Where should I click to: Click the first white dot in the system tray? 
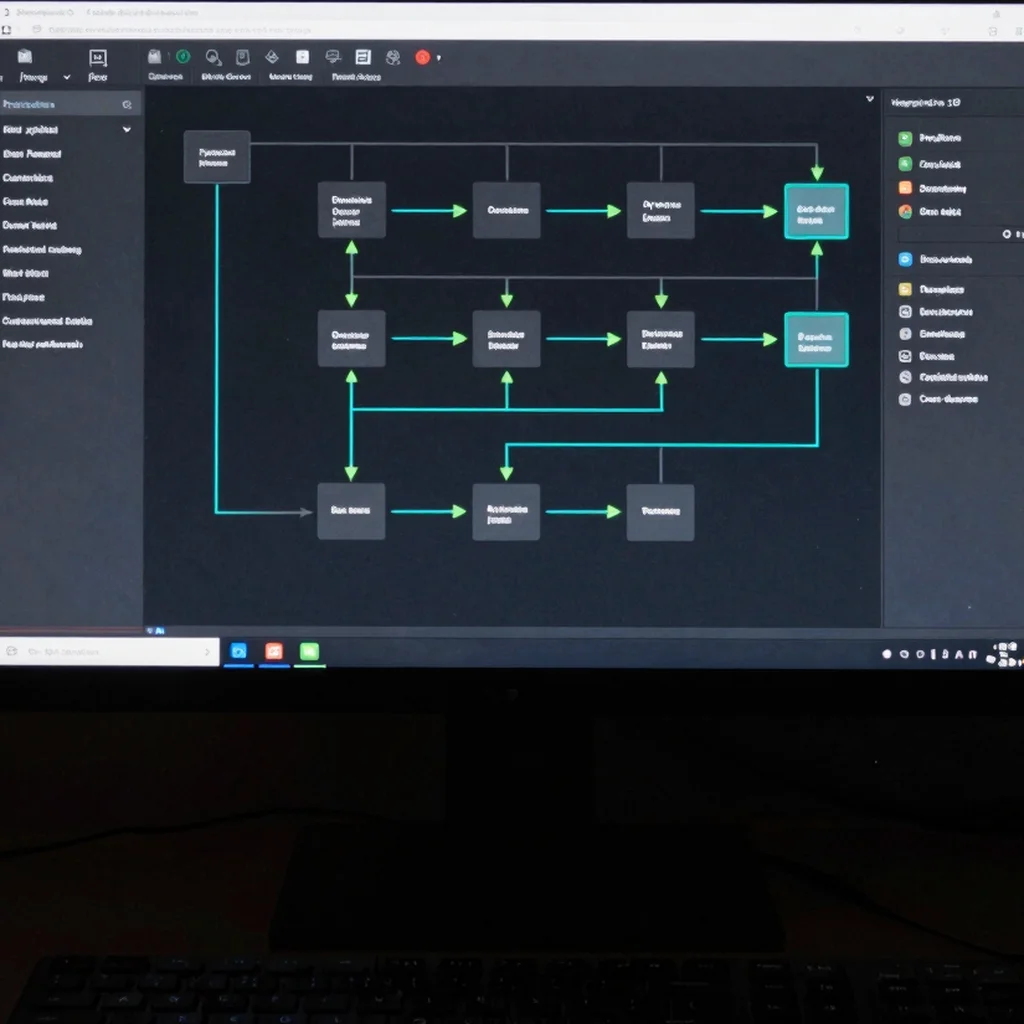887,654
